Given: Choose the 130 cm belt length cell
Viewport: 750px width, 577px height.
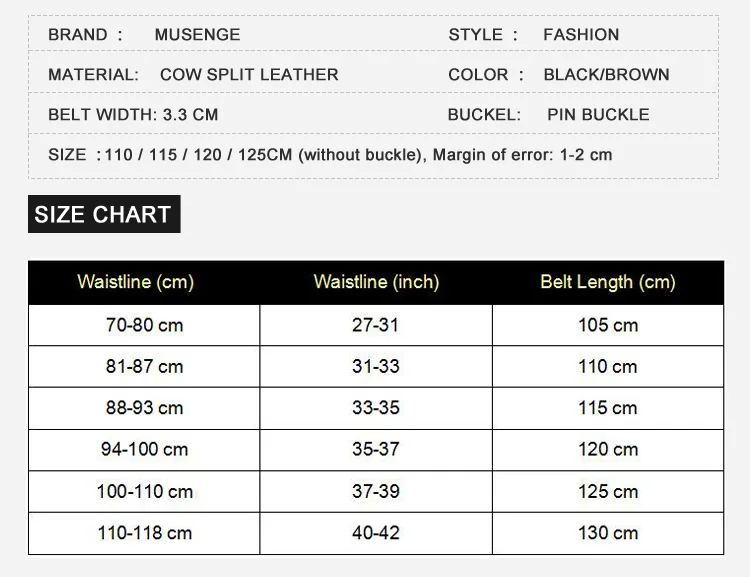Looking at the screenshot, I should [x=608, y=533].
